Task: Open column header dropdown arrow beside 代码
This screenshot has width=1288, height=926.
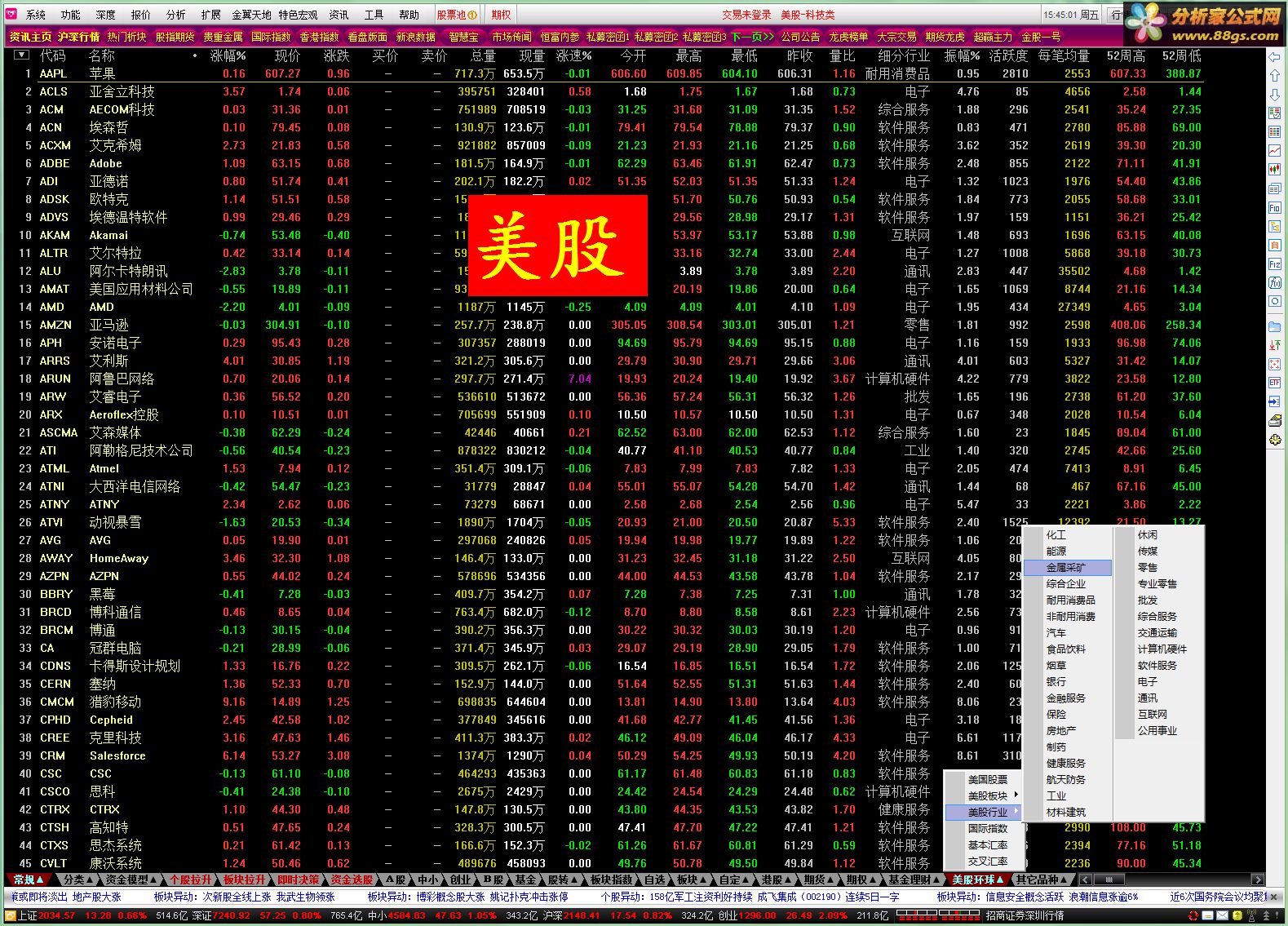Action: click(21, 55)
